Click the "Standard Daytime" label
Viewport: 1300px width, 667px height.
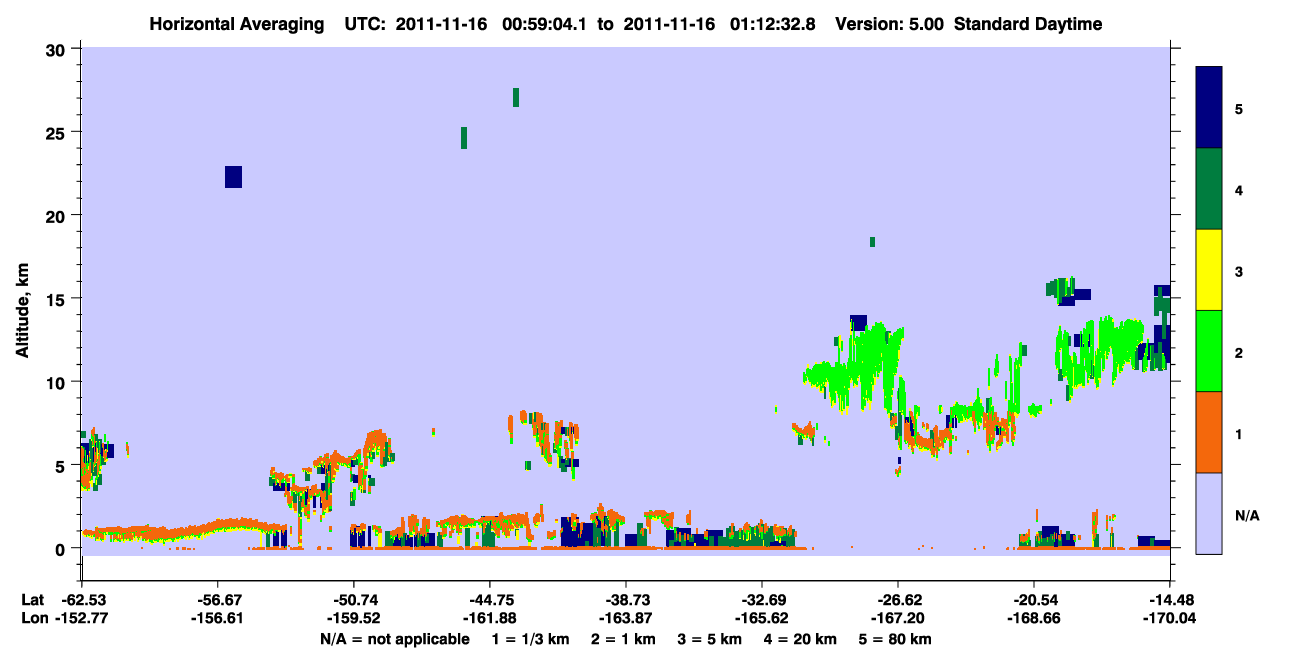coord(1028,24)
